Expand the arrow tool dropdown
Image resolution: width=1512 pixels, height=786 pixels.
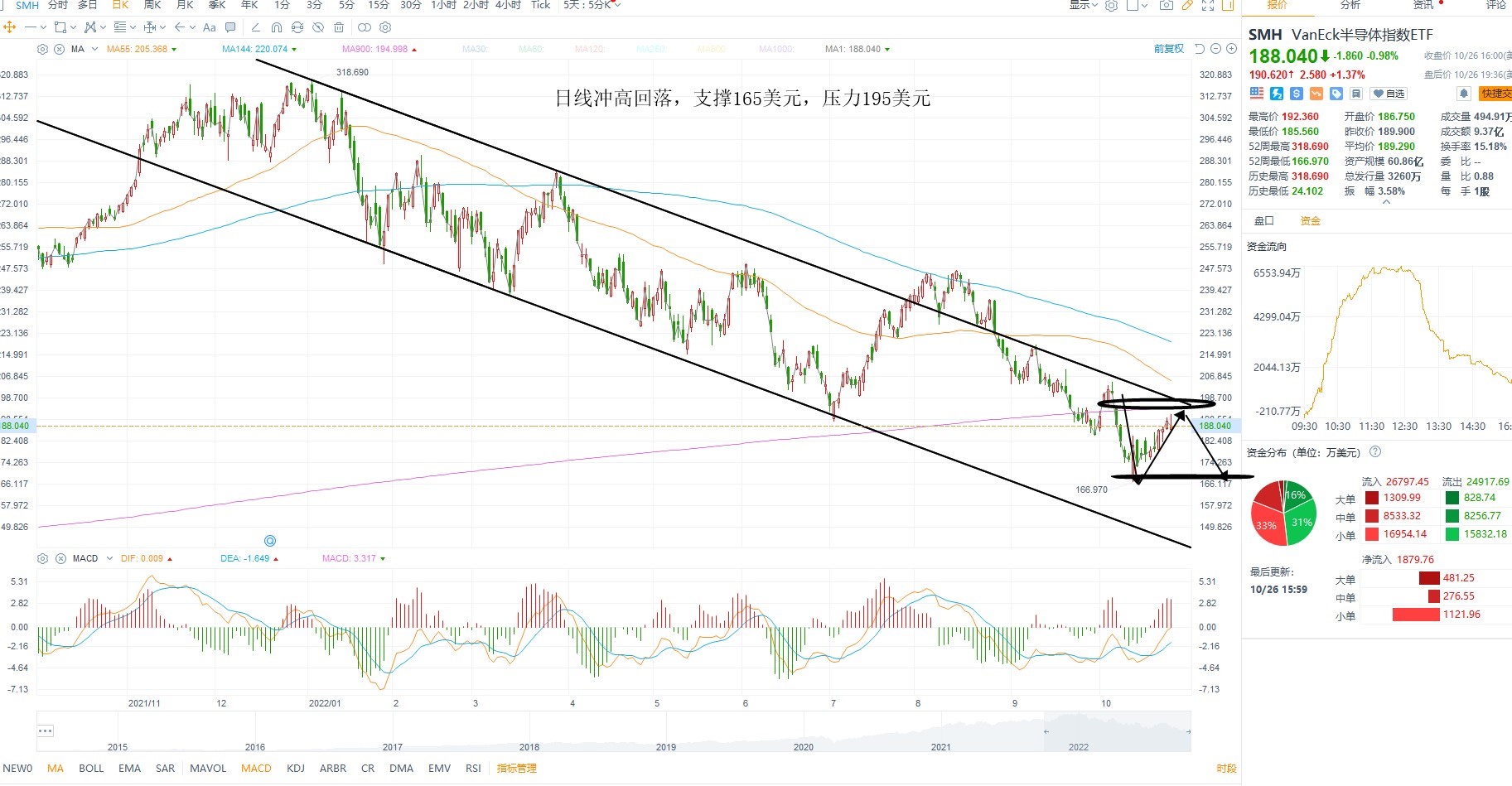[x=192, y=27]
